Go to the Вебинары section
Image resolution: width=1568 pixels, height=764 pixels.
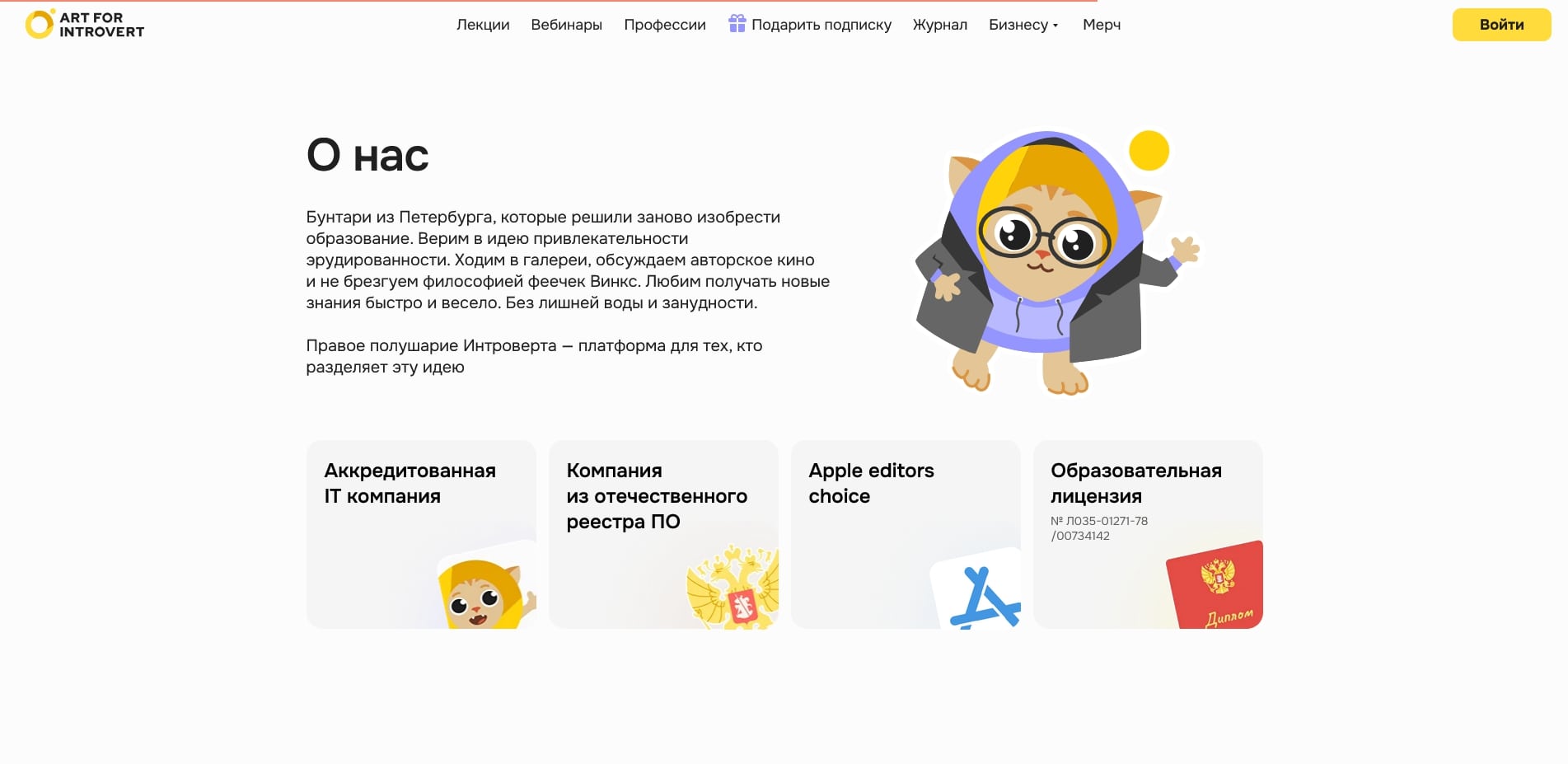tap(566, 25)
